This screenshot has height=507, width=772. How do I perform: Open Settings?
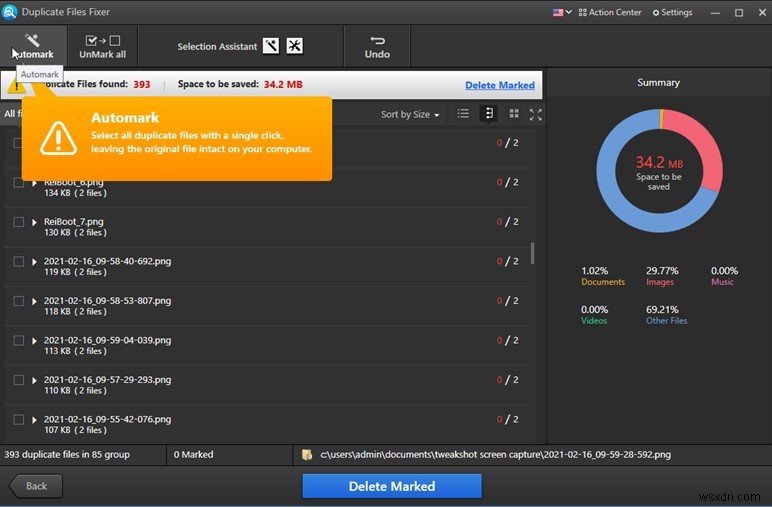(672, 12)
